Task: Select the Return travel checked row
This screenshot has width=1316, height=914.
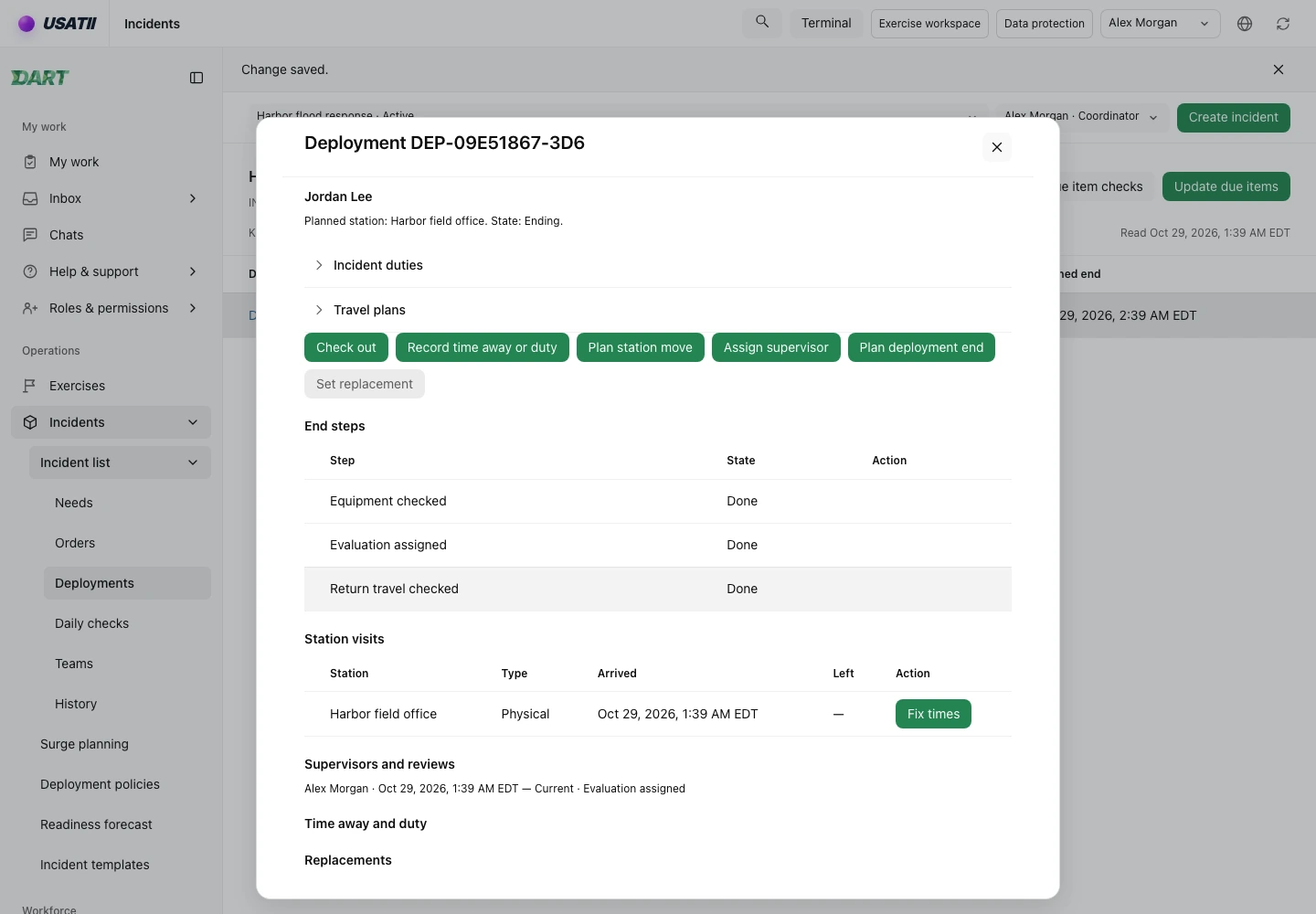Action: click(658, 589)
